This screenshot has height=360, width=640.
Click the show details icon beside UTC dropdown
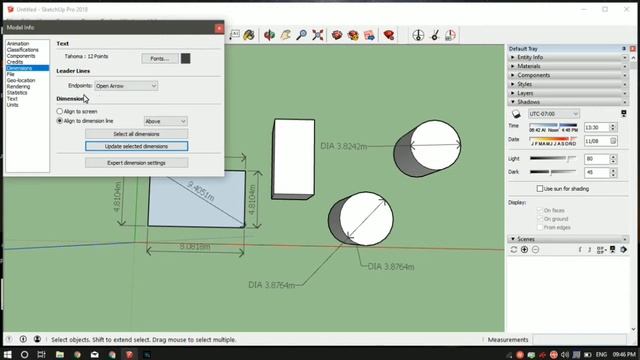[624, 113]
